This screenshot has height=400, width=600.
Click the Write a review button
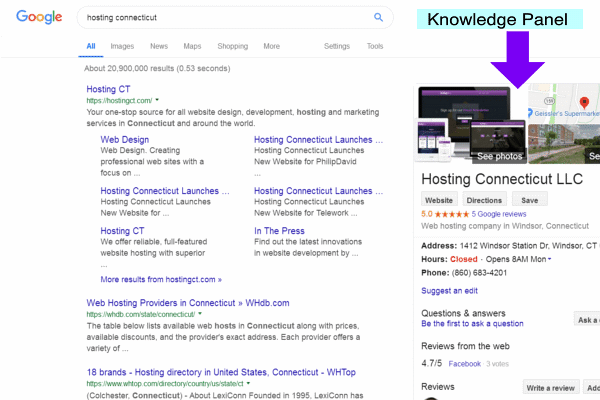coord(549,387)
